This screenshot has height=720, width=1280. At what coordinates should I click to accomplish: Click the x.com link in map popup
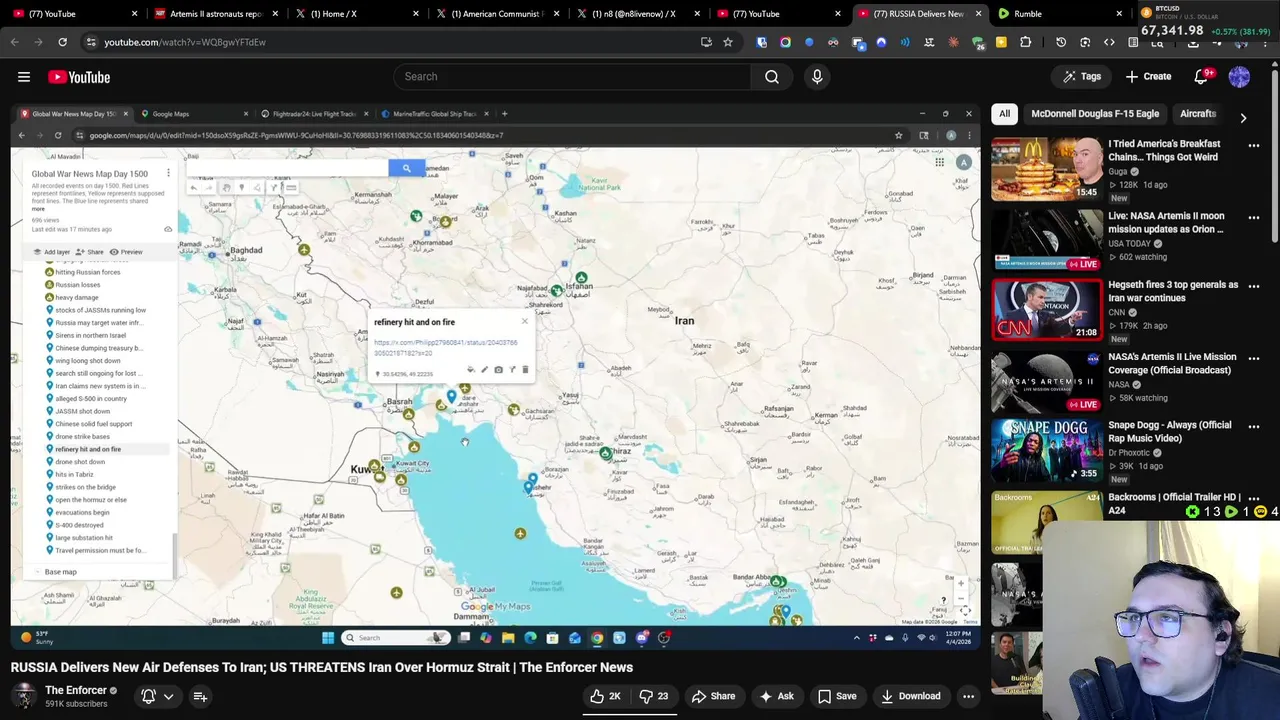pos(445,348)
